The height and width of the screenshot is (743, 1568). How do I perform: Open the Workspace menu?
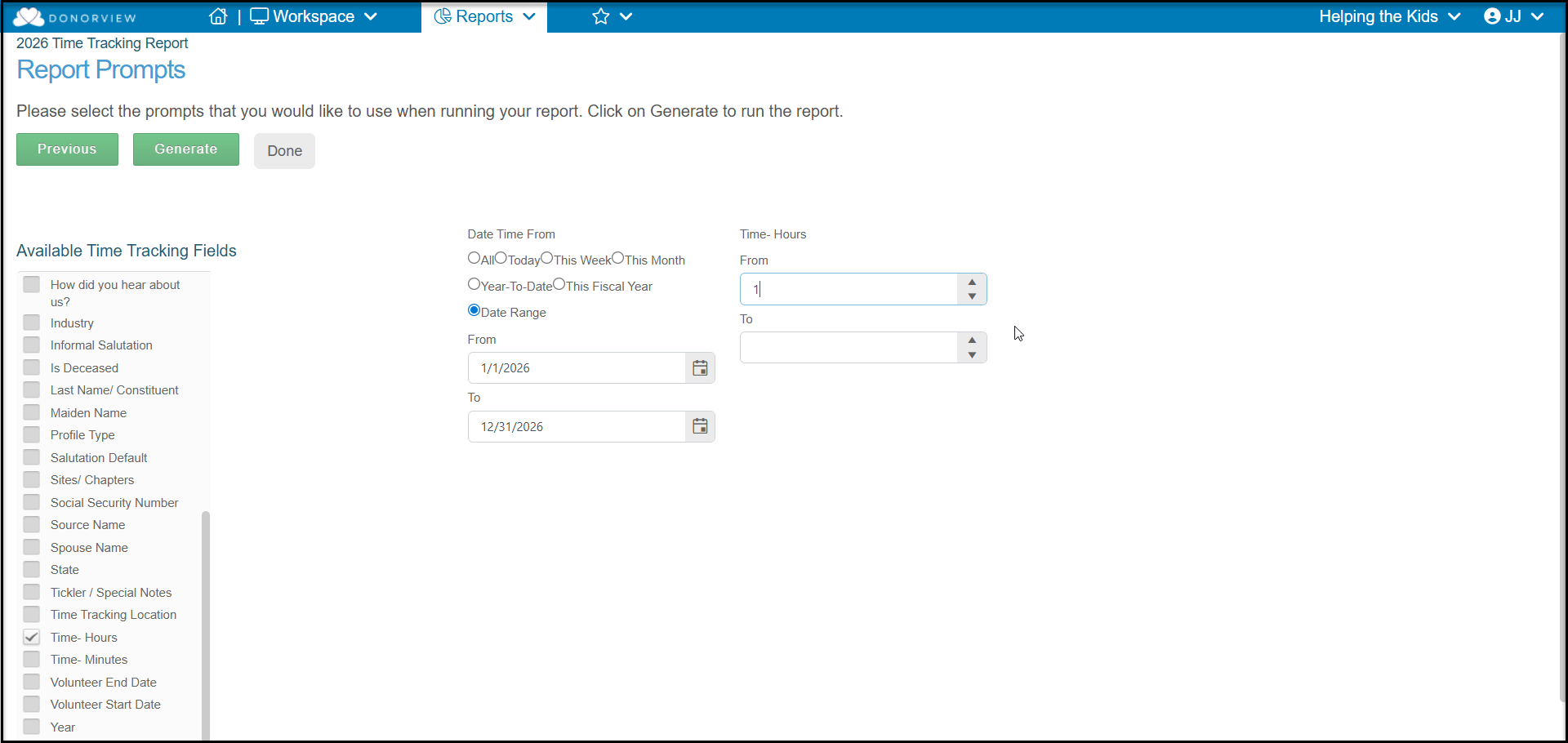pos(314,16)
